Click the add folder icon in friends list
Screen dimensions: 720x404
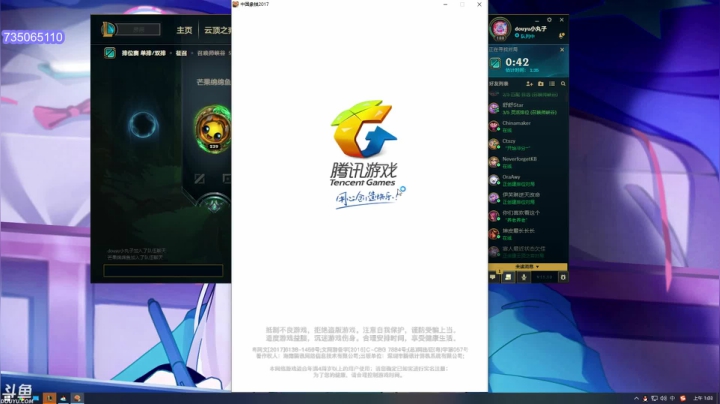point(541,84)
